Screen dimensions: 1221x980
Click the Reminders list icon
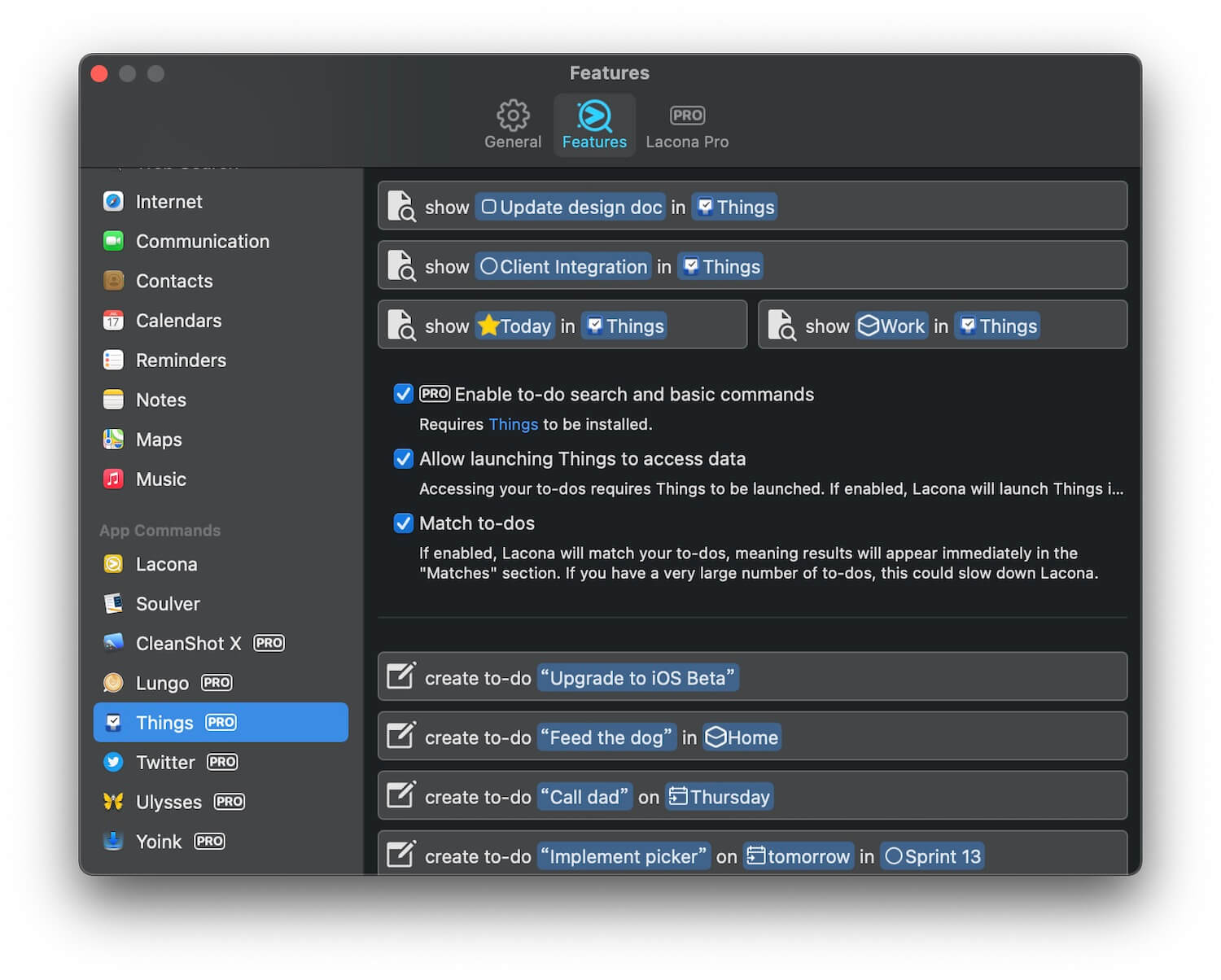(x=113, y=360)
